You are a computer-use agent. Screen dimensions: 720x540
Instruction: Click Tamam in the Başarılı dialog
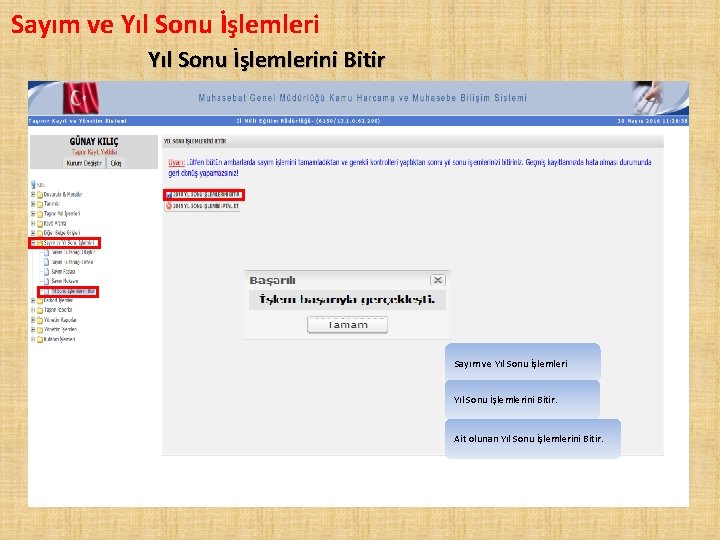pyautogui.click(x=347, y=325)
